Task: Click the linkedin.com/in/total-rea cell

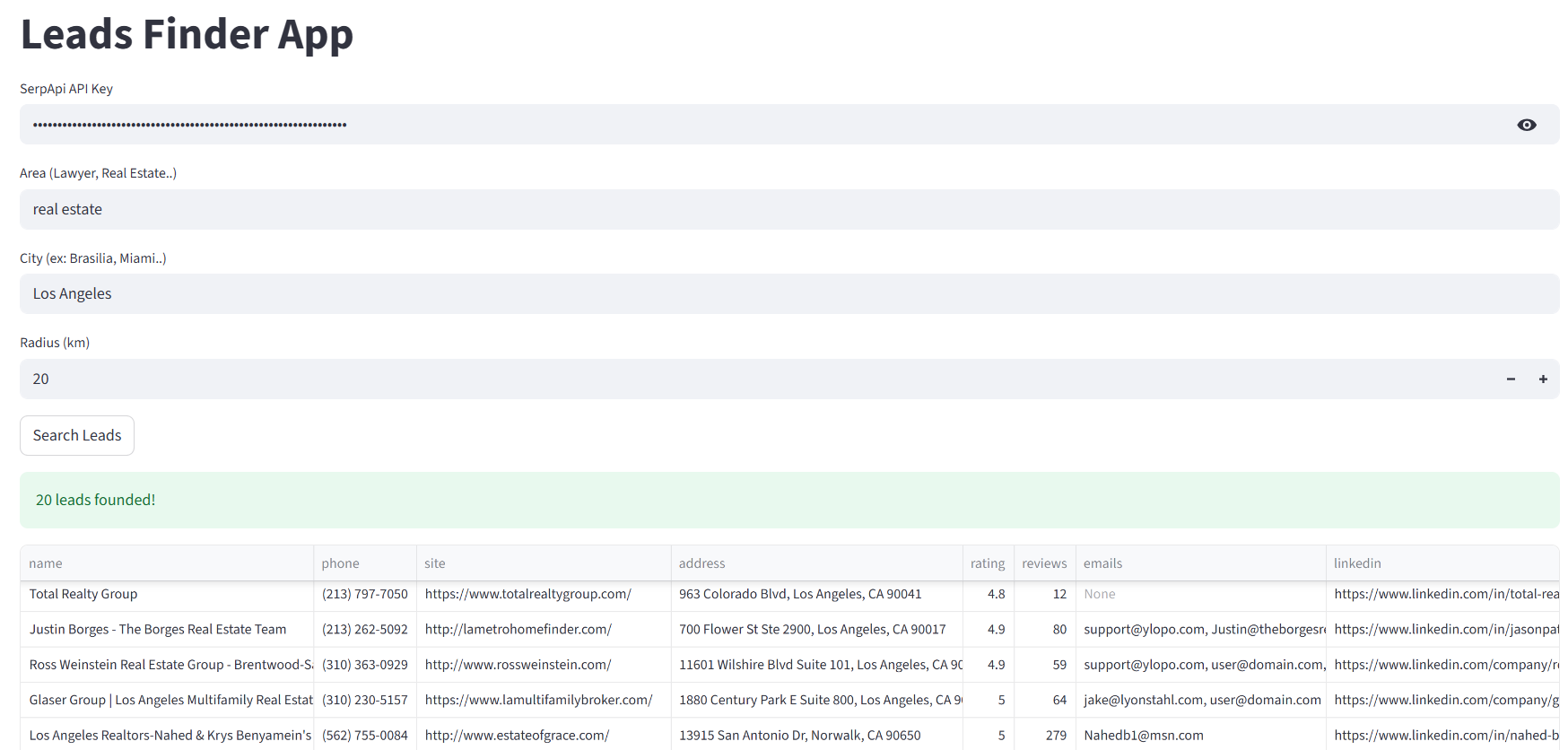Action: pyautogui.click(x=1442, y=595)
